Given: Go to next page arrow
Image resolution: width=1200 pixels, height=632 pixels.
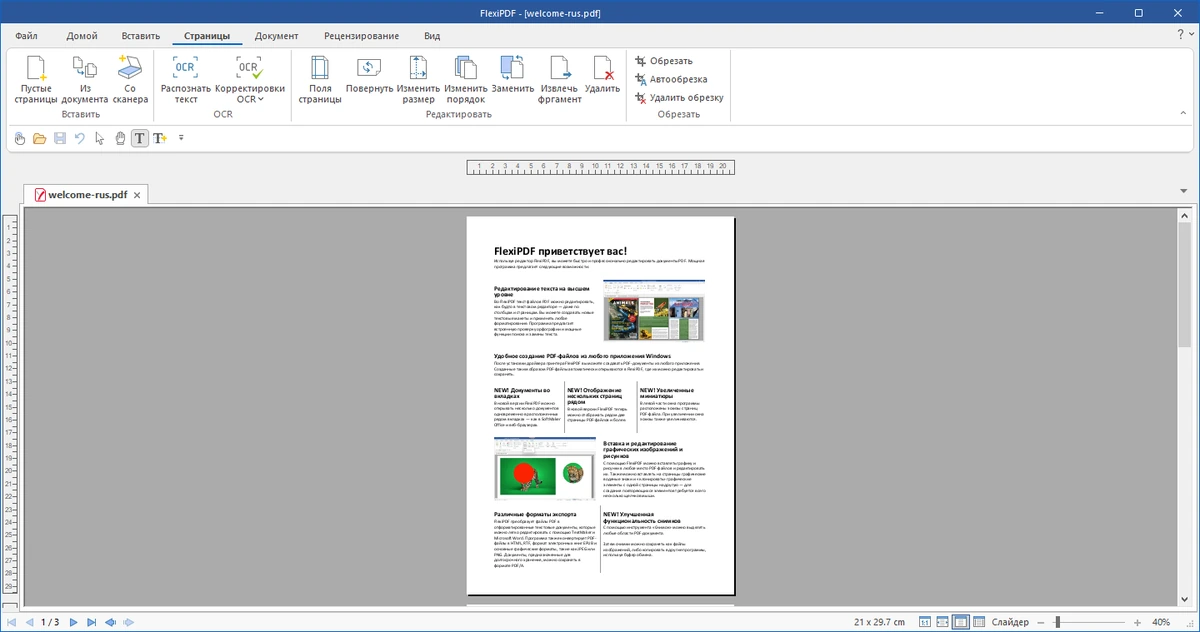Looking at the screenshot, I should click(73, 622).
